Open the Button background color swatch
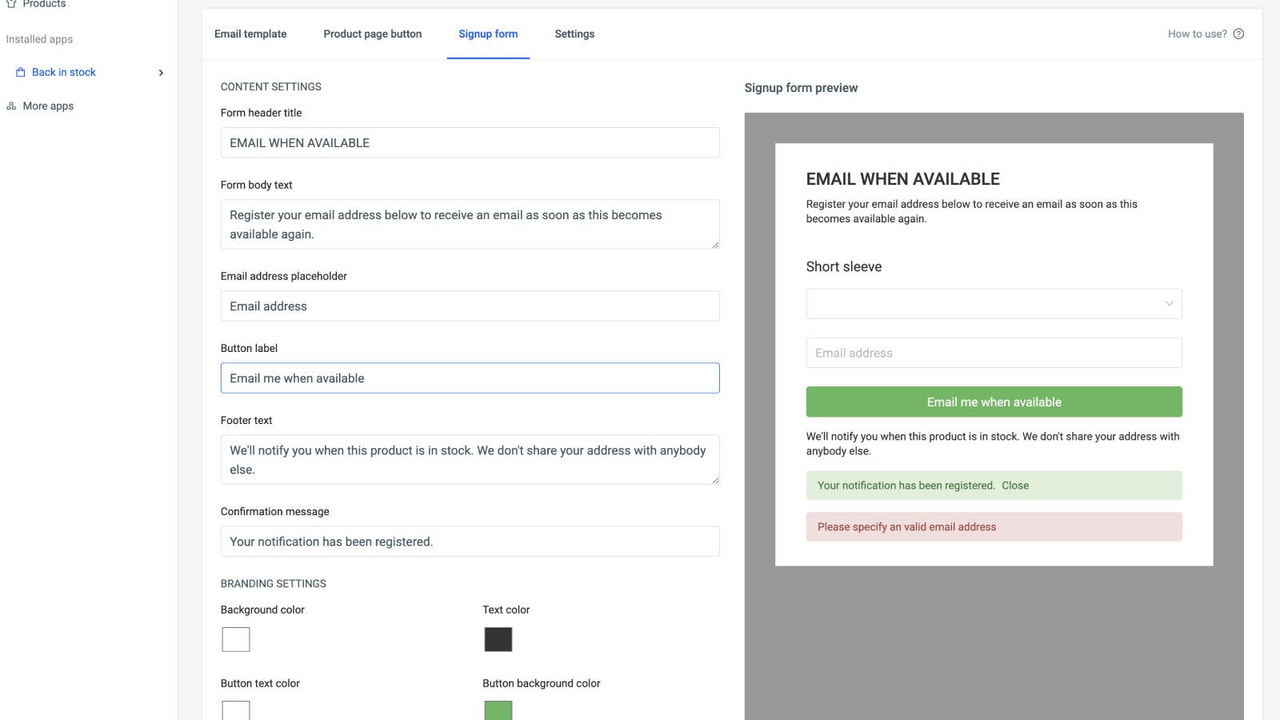 pyautogui.click(x=497, y=710)
